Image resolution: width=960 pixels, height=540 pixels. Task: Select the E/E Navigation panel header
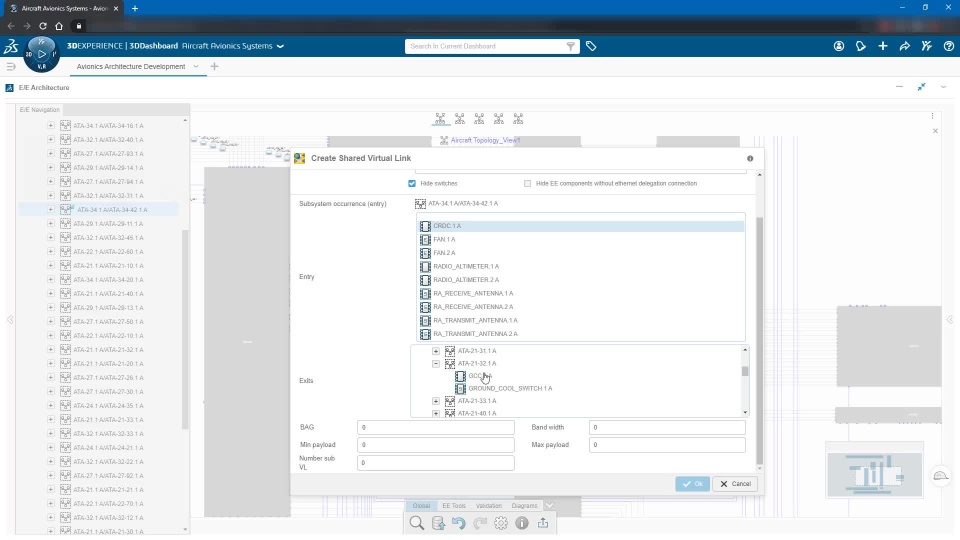click(40, 110)
